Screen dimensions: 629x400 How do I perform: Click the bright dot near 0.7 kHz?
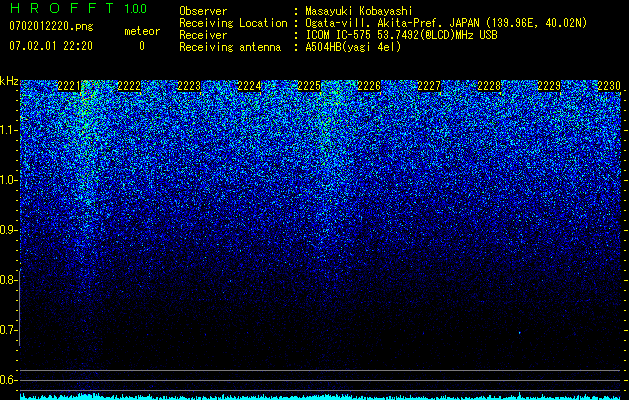(x=519, y=333)
